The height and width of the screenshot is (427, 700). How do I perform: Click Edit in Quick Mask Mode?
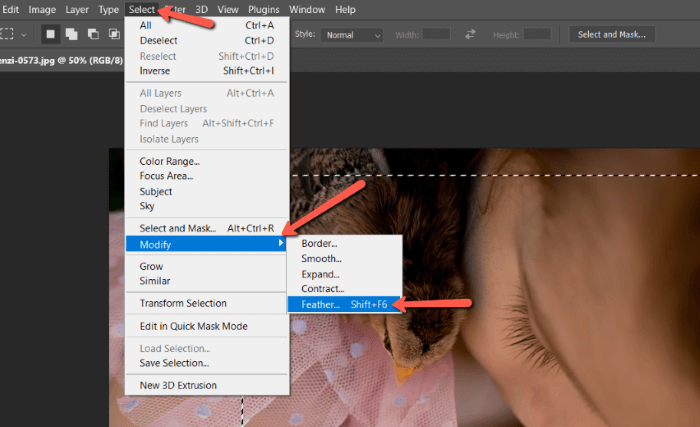(x=193, y=326)
